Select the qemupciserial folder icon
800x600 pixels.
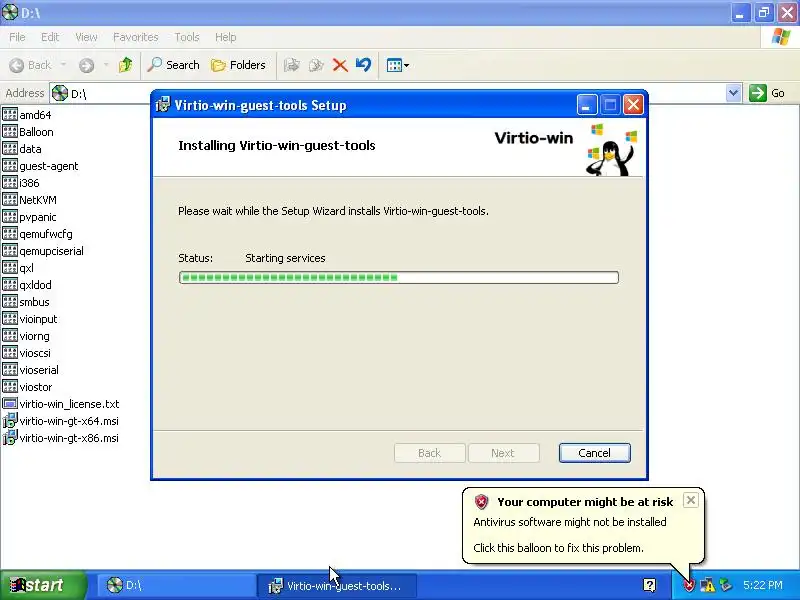click(10, 251)
